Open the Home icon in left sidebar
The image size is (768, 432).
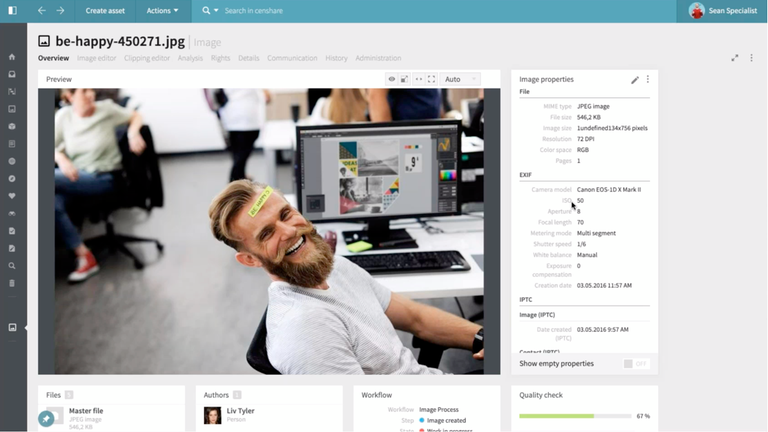tap(12, 57)
